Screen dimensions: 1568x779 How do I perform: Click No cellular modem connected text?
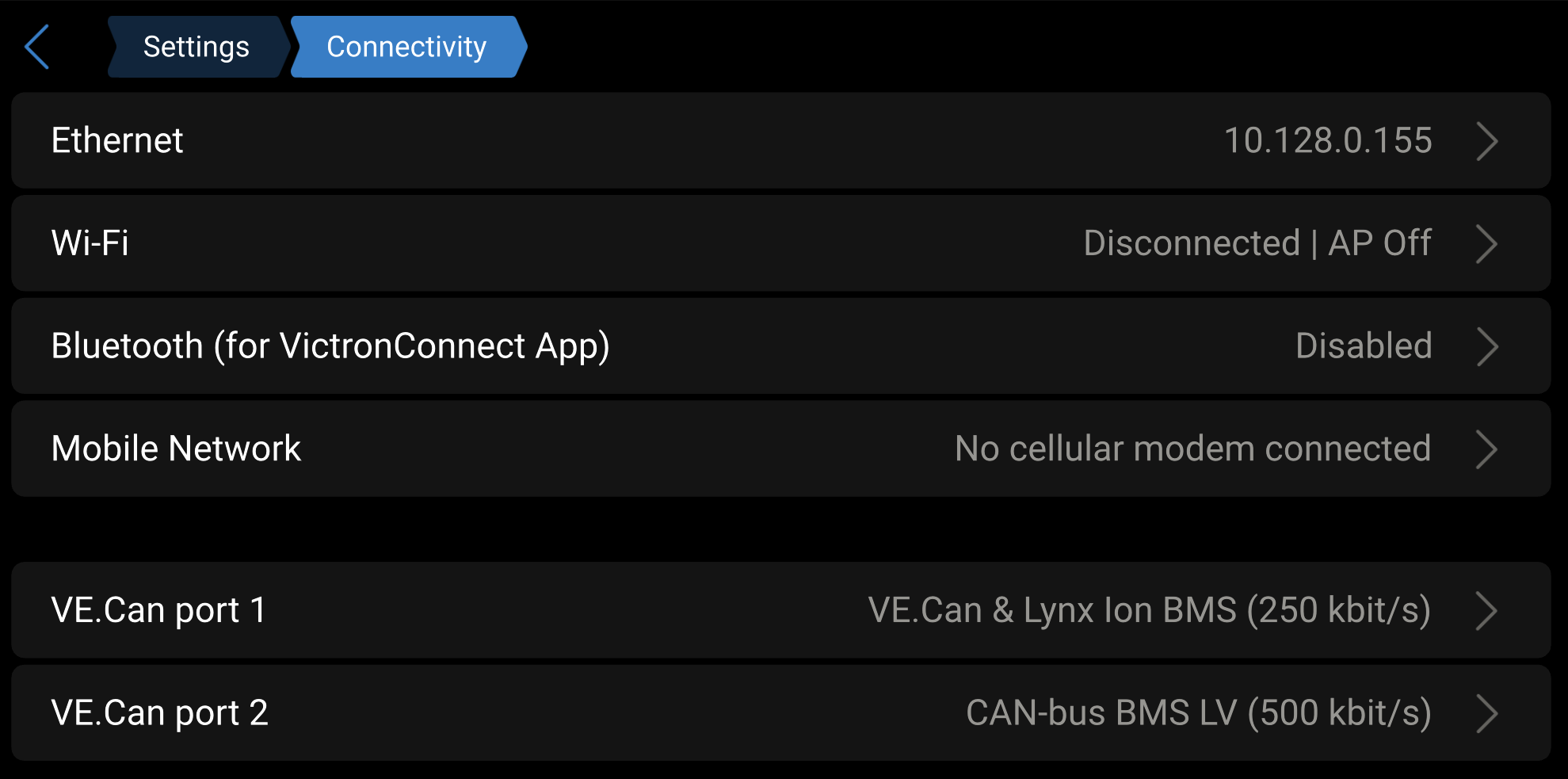[x=1192, y=449]
